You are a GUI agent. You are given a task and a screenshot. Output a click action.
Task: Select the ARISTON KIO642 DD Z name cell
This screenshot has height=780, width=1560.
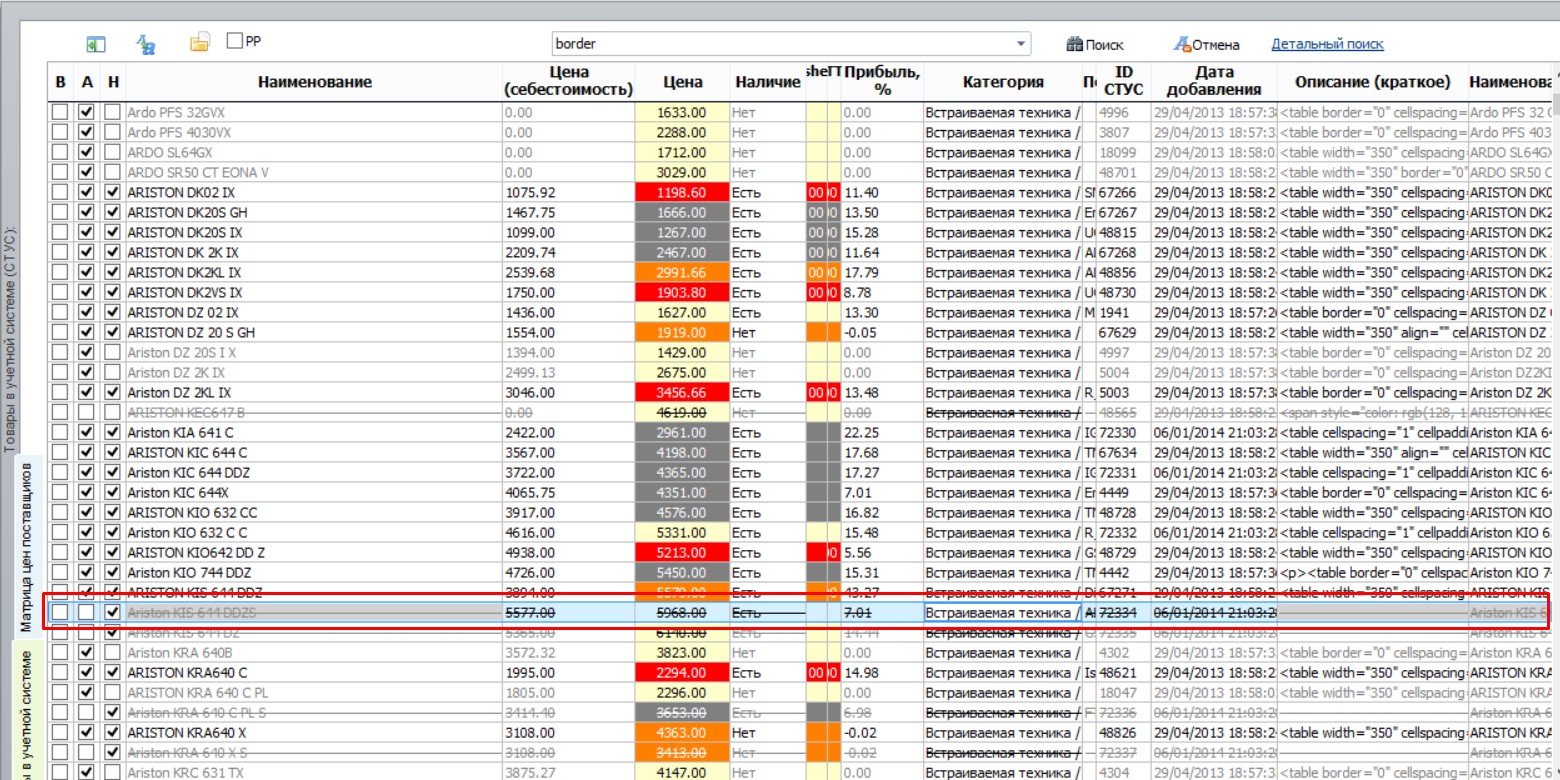pos(314,553)
